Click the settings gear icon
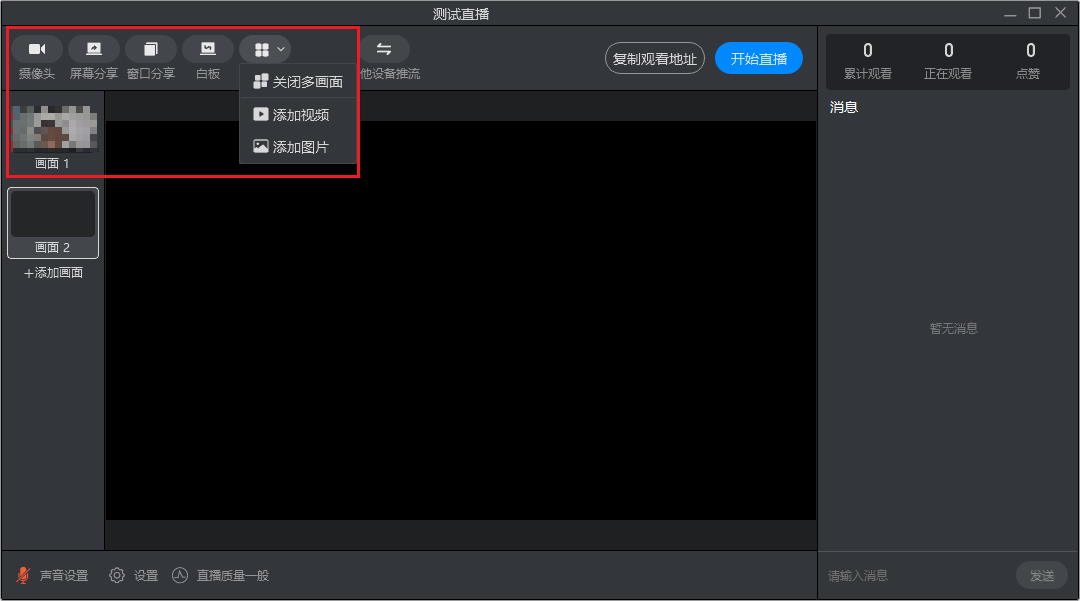Screen dimensions: 1080x601 (117, 575)
